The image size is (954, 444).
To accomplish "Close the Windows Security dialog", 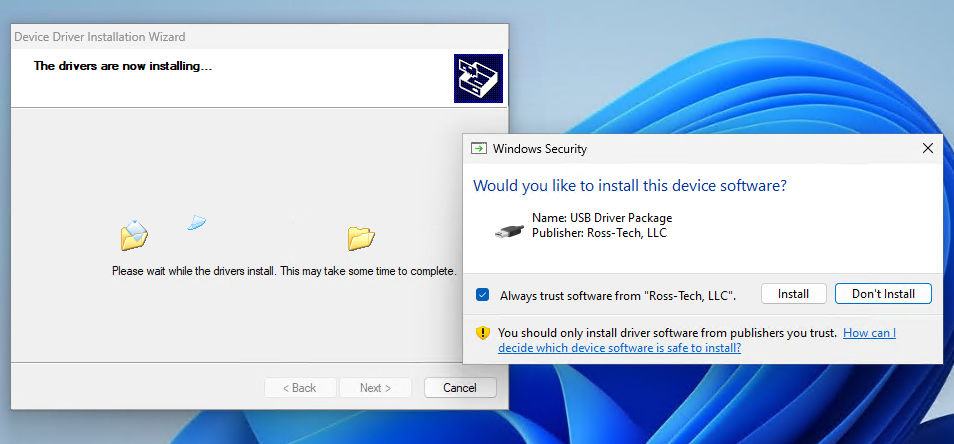I will point(928,148).
